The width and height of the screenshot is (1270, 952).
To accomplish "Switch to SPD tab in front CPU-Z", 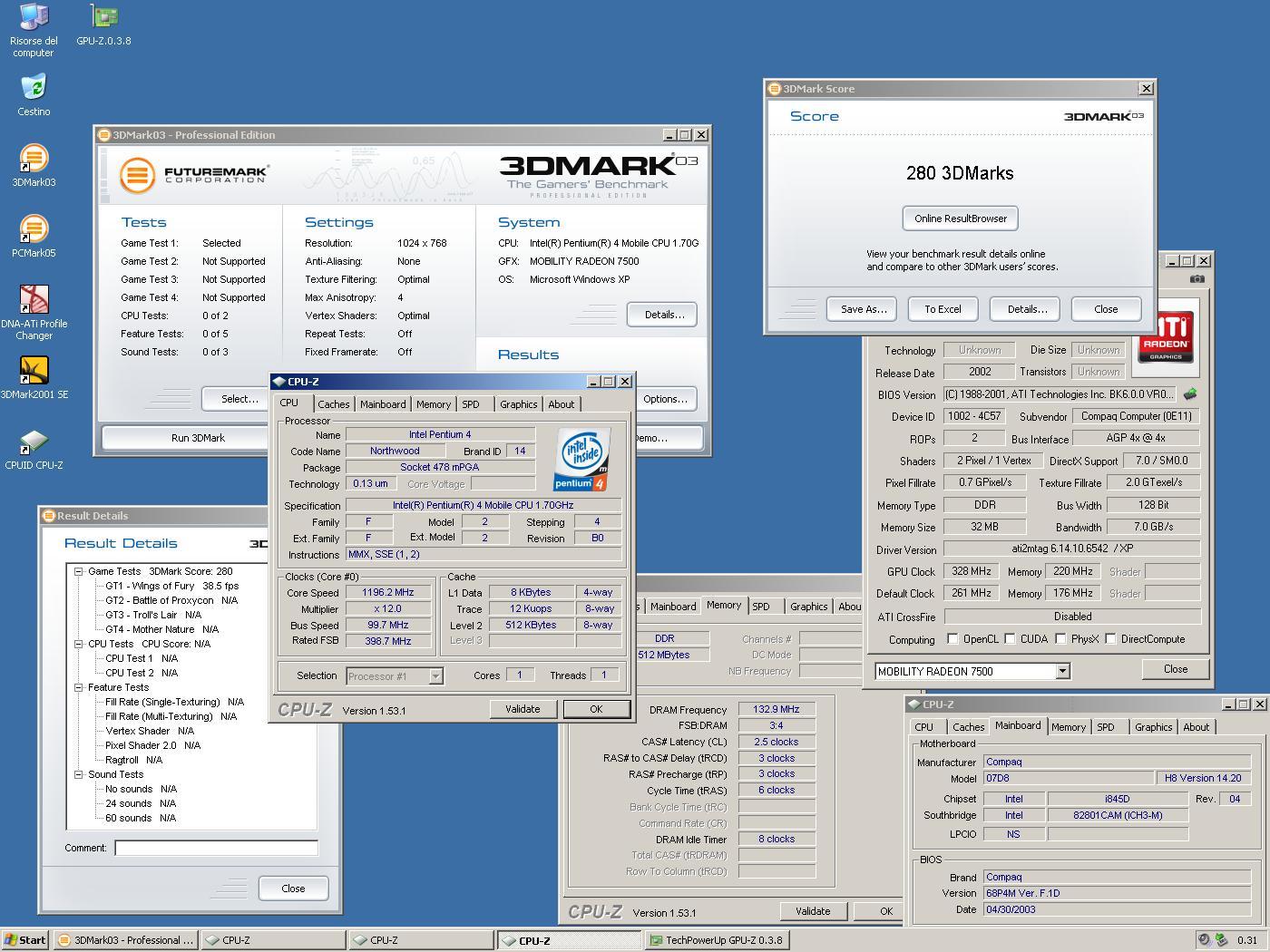I will [x=470, y=404].
